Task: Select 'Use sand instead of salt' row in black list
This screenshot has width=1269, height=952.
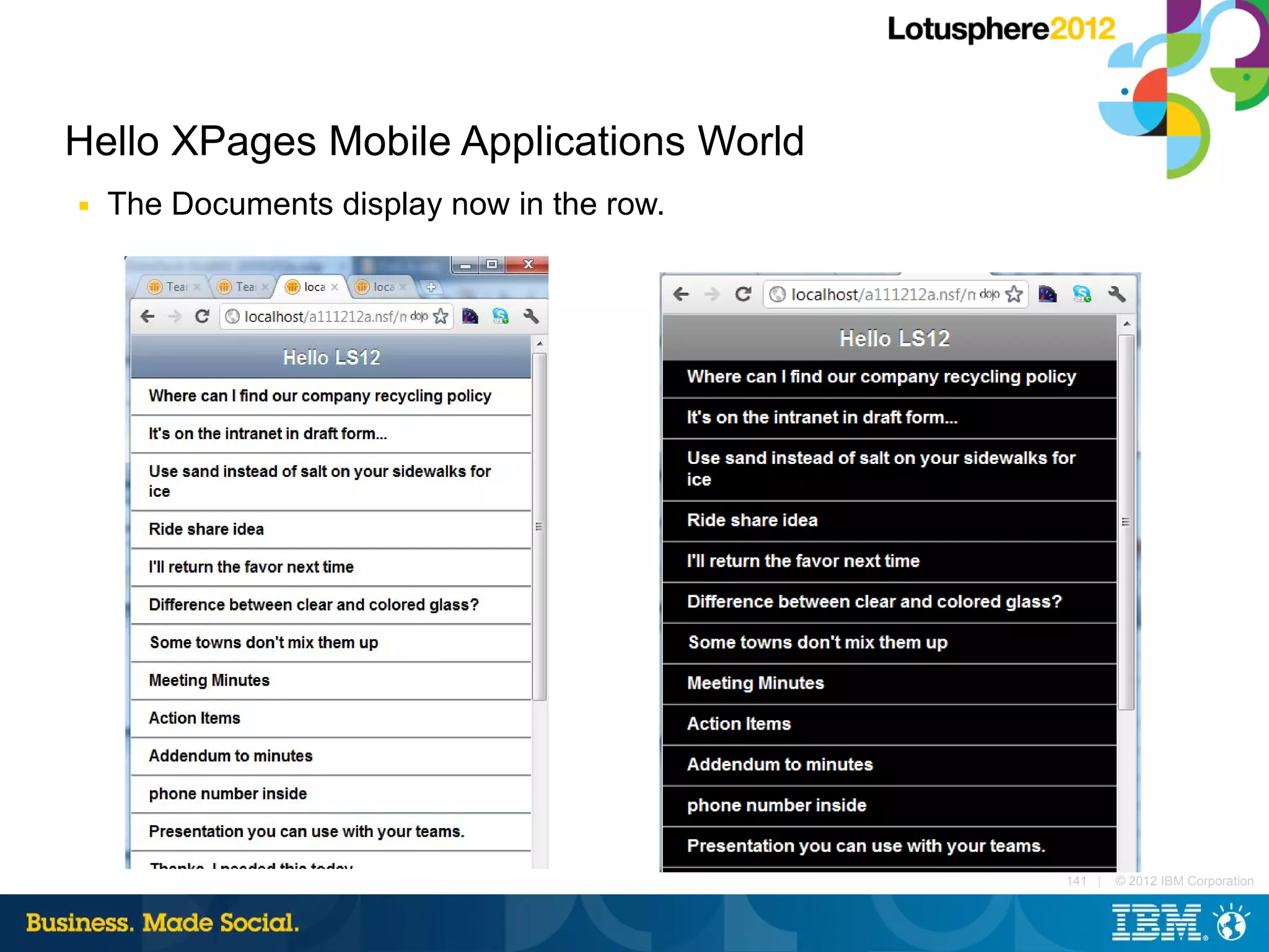Action: click(889, 469)
